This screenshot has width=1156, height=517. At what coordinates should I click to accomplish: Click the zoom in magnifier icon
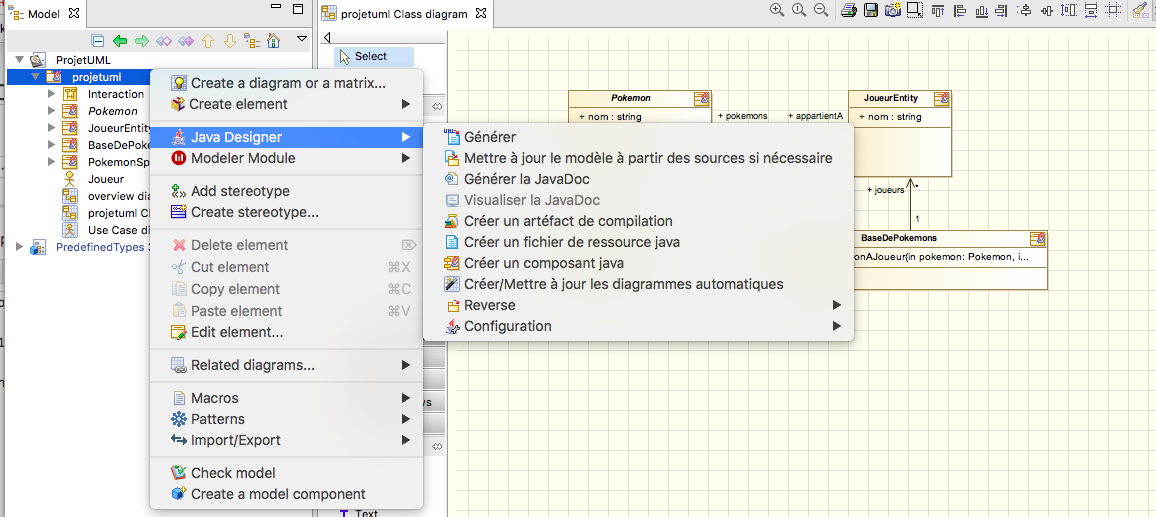coord(777,11)
